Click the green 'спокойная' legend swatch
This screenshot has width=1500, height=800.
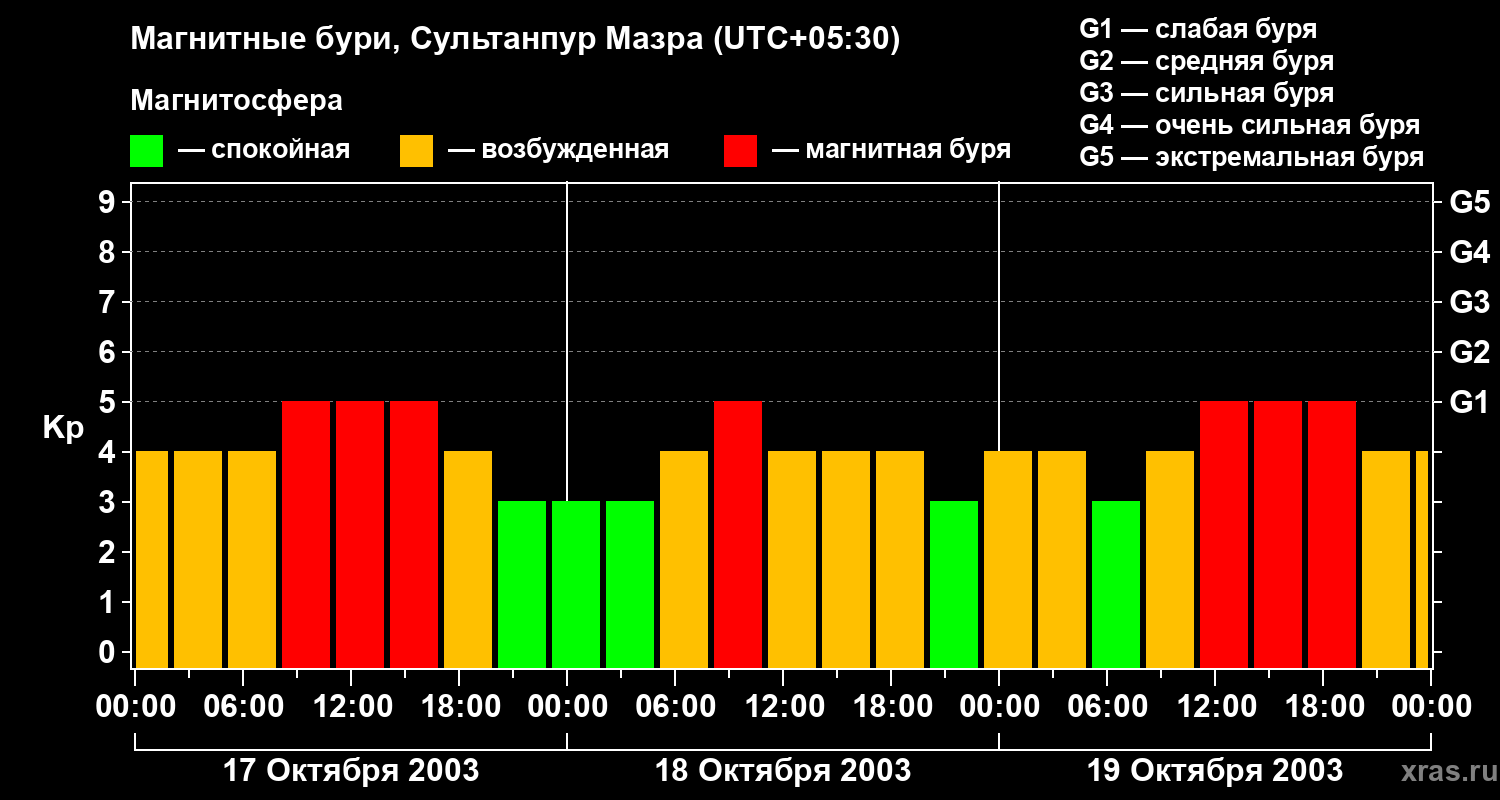(146, 151)
